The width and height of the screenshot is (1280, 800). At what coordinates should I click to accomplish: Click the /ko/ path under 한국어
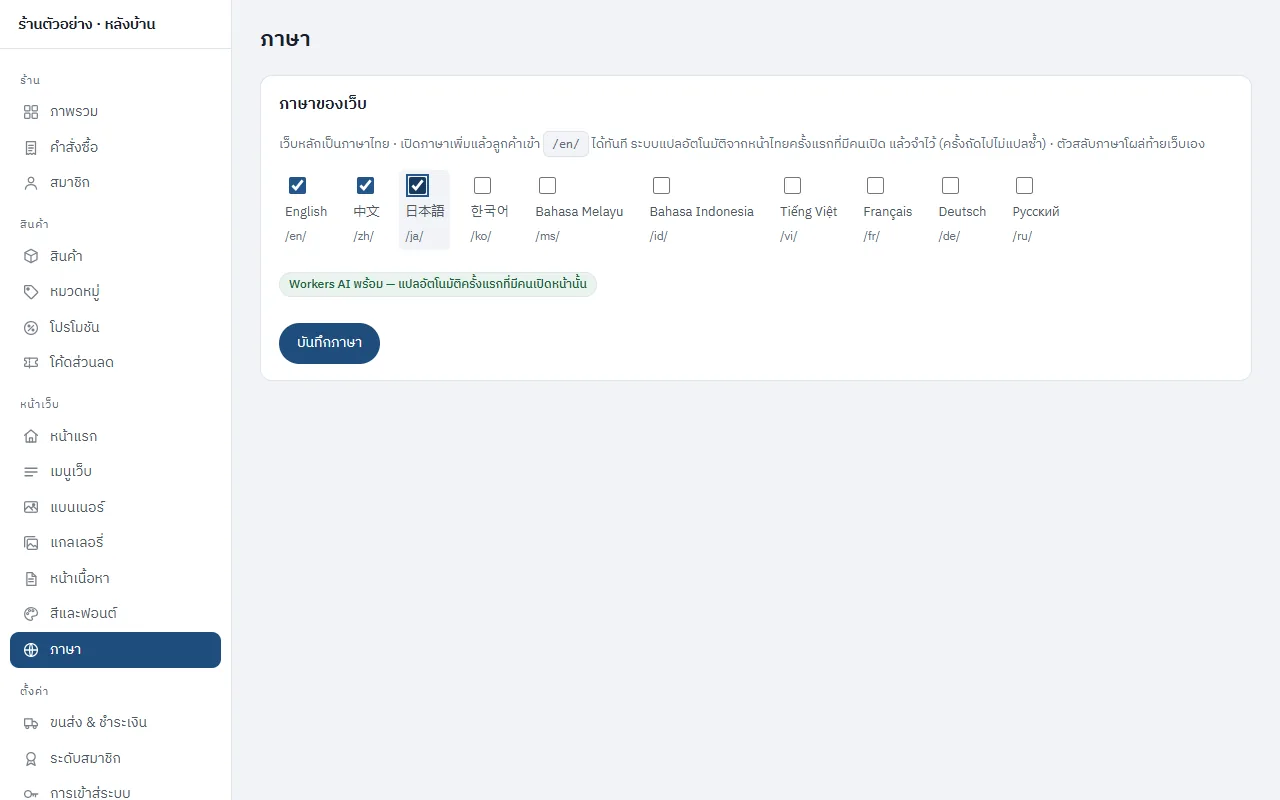click(x=481, y=236)
